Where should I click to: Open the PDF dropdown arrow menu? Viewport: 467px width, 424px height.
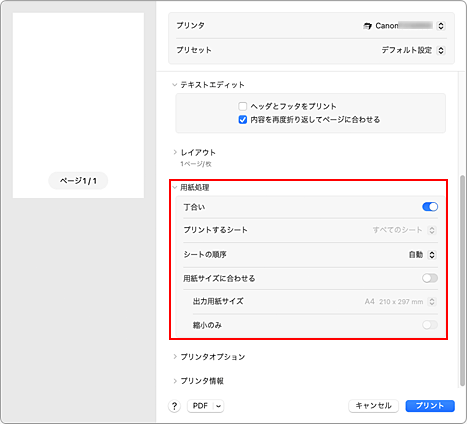[218, 406]
